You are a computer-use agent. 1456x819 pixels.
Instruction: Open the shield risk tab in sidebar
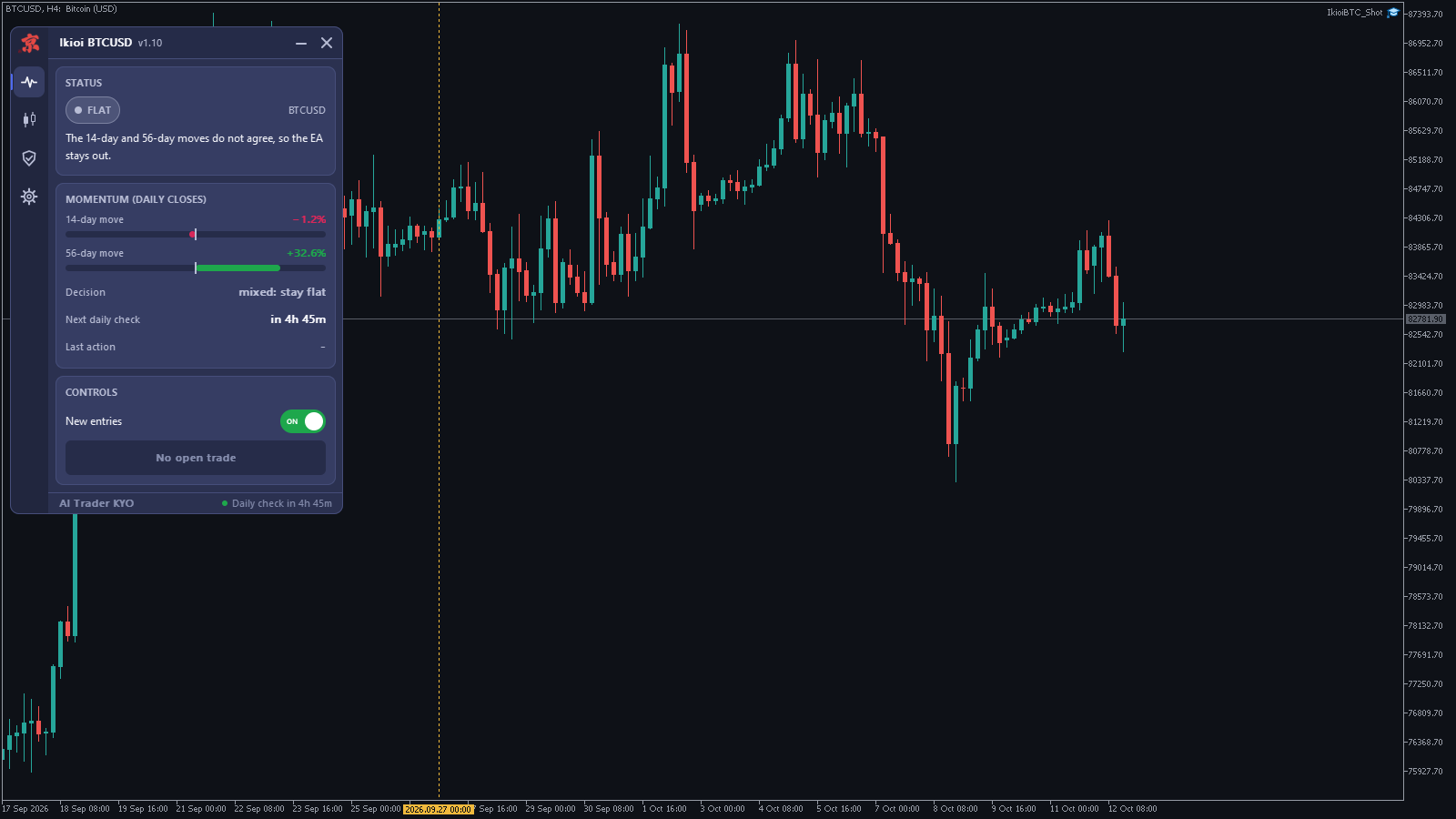click(29, 158)
